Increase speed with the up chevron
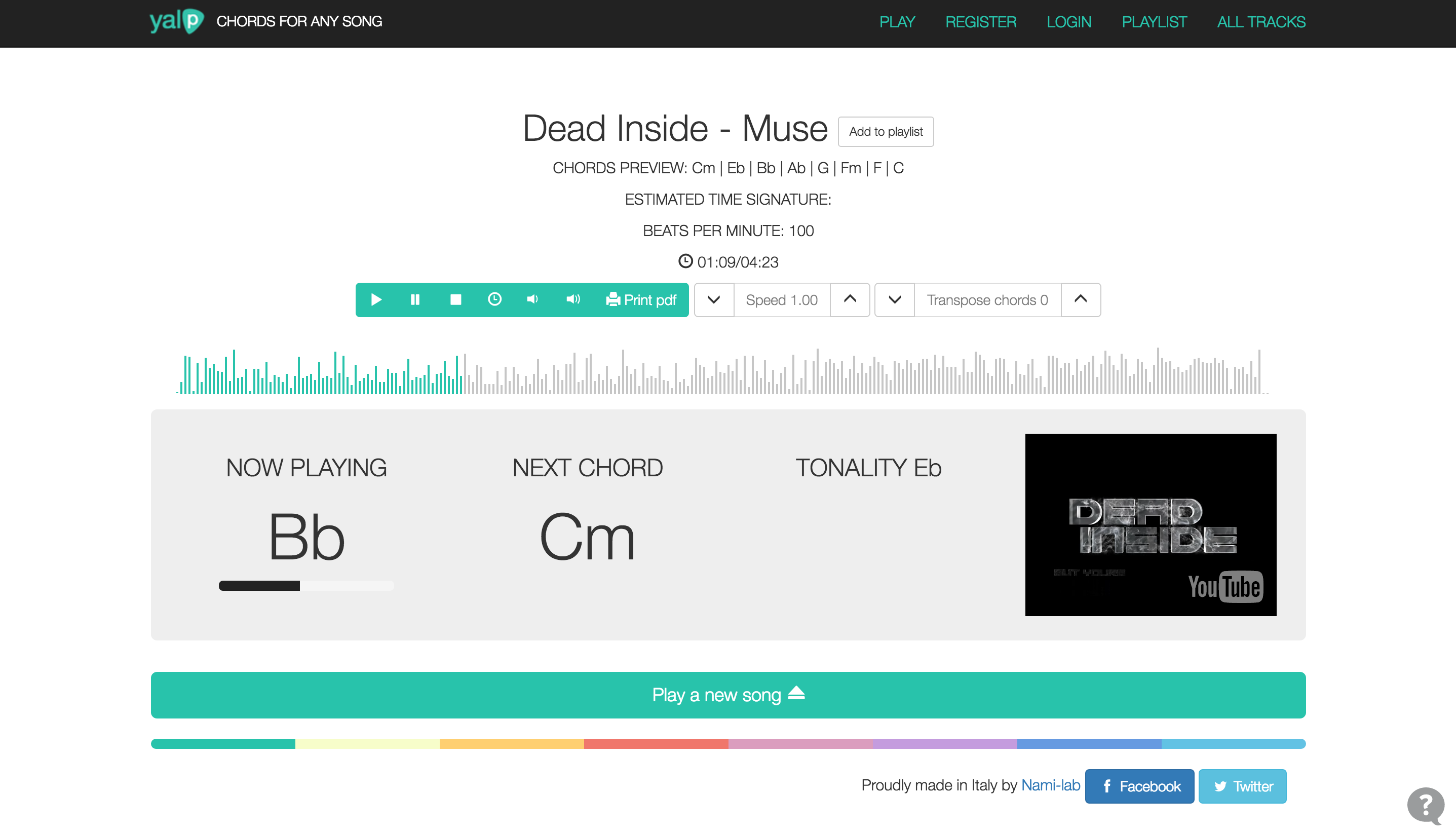Screen dimensions: 1456x833 coord(850,300)
